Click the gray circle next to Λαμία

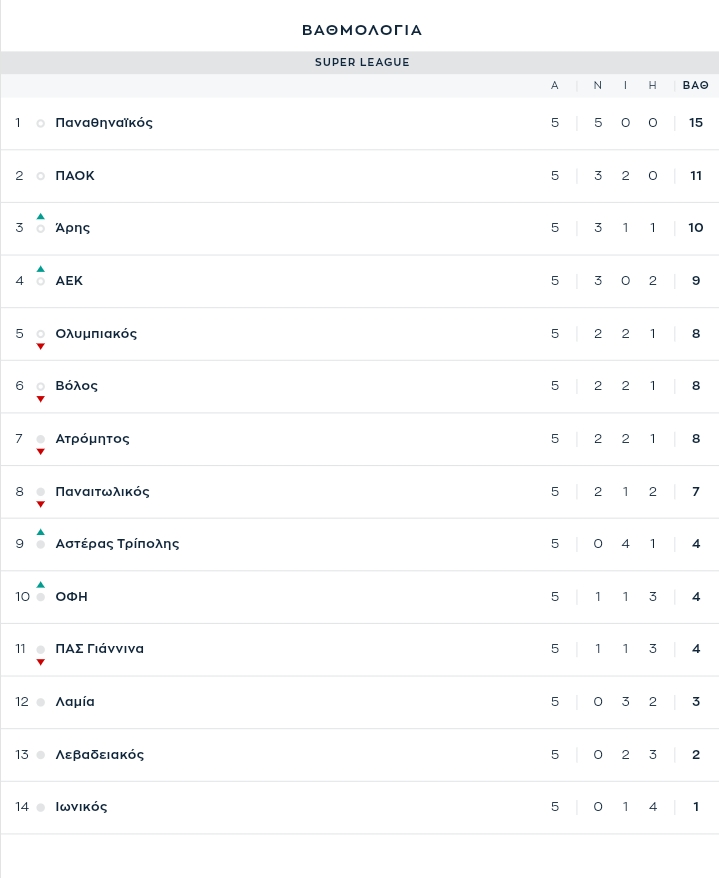40,702
